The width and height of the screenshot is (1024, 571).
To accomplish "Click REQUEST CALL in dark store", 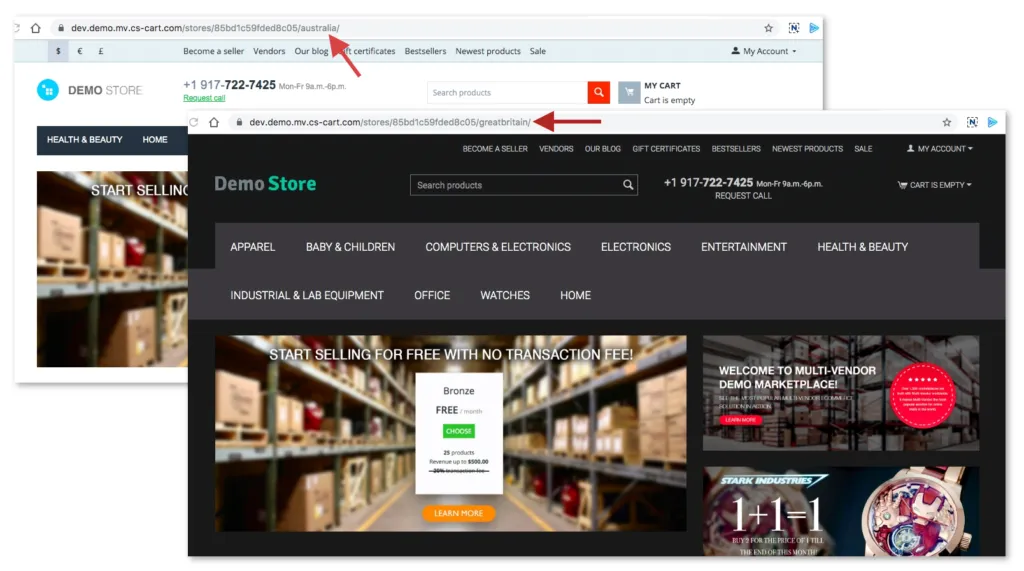I will (743, 196).
